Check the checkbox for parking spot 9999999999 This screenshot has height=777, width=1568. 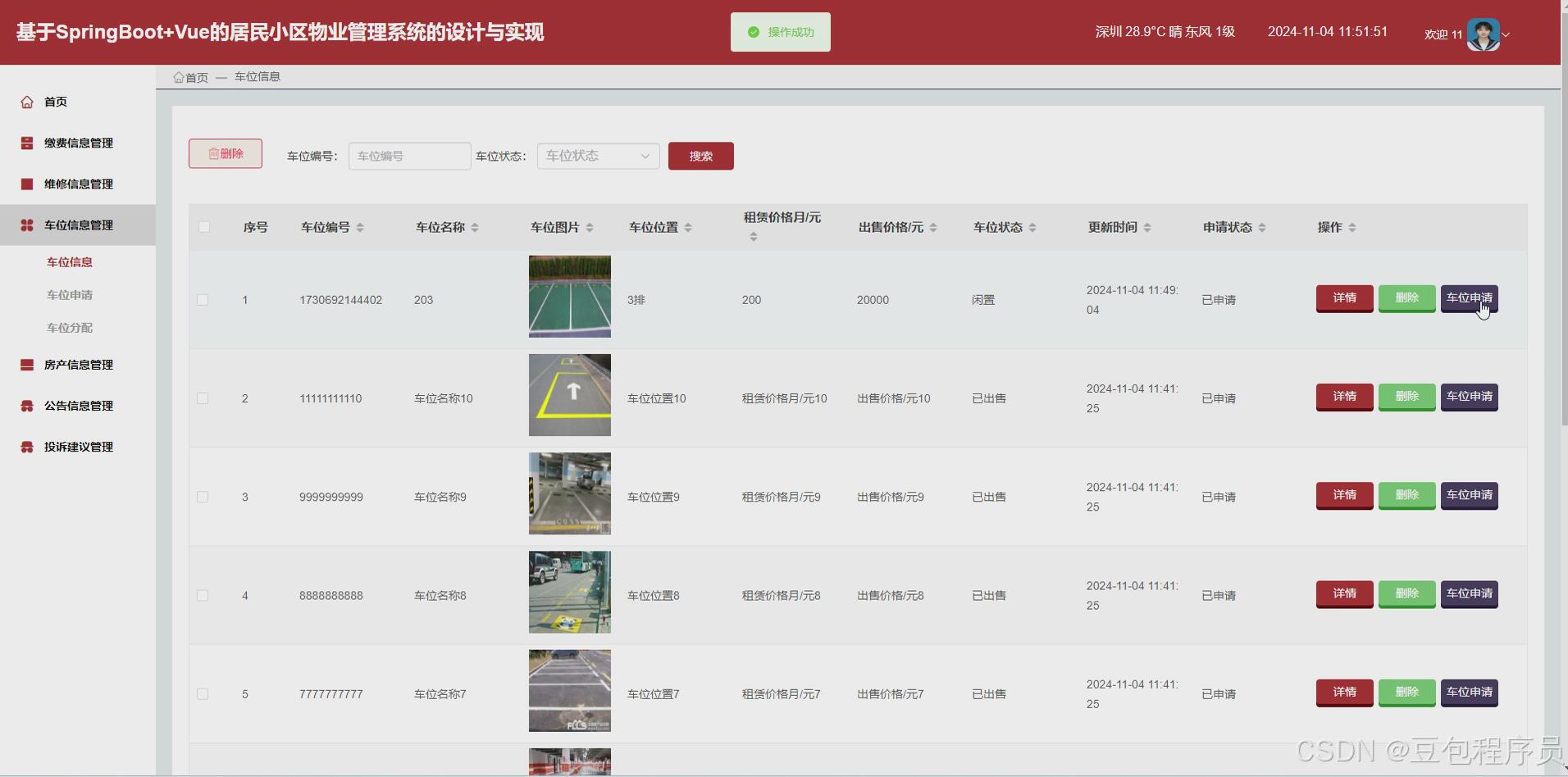[x=203, y=496]
